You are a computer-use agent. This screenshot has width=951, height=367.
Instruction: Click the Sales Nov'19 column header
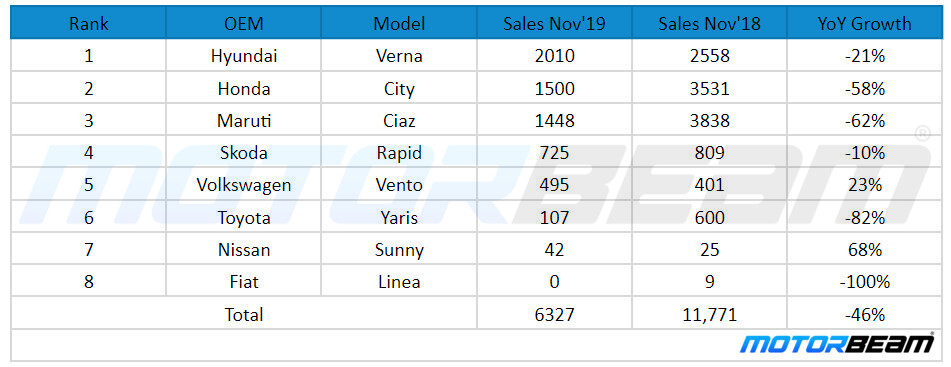(x=554, y=24)
